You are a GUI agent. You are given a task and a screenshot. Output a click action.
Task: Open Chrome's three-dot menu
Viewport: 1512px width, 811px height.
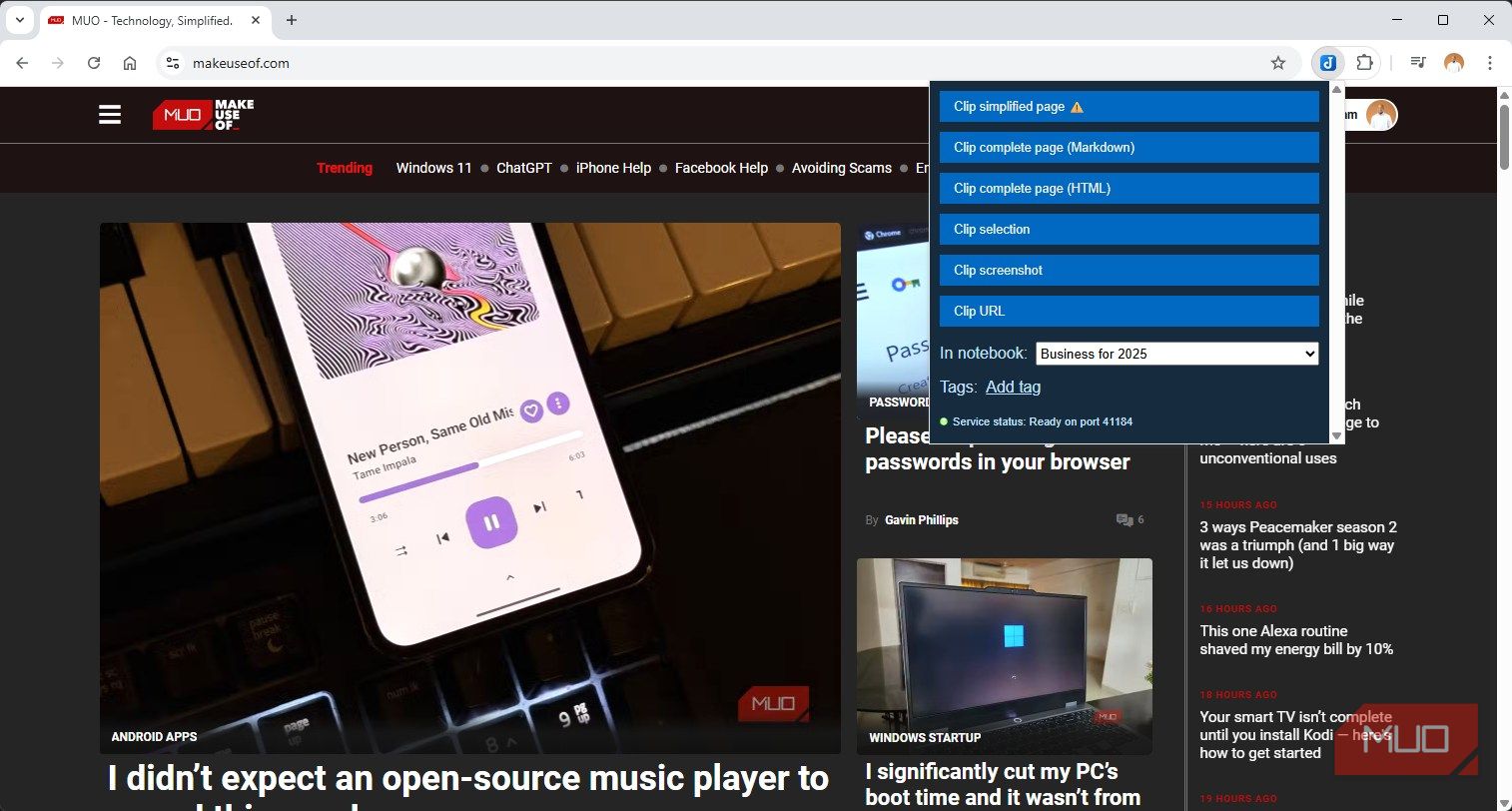point(1490,63)
